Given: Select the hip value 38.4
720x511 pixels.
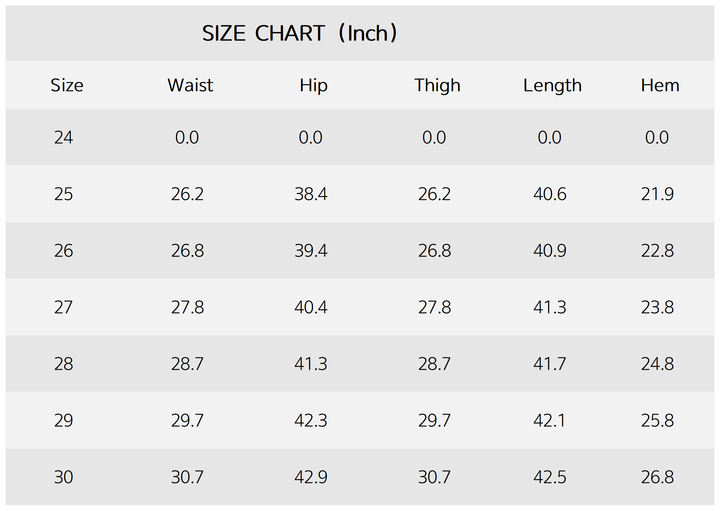Looking at the screenshot, I should pos(311,194).
